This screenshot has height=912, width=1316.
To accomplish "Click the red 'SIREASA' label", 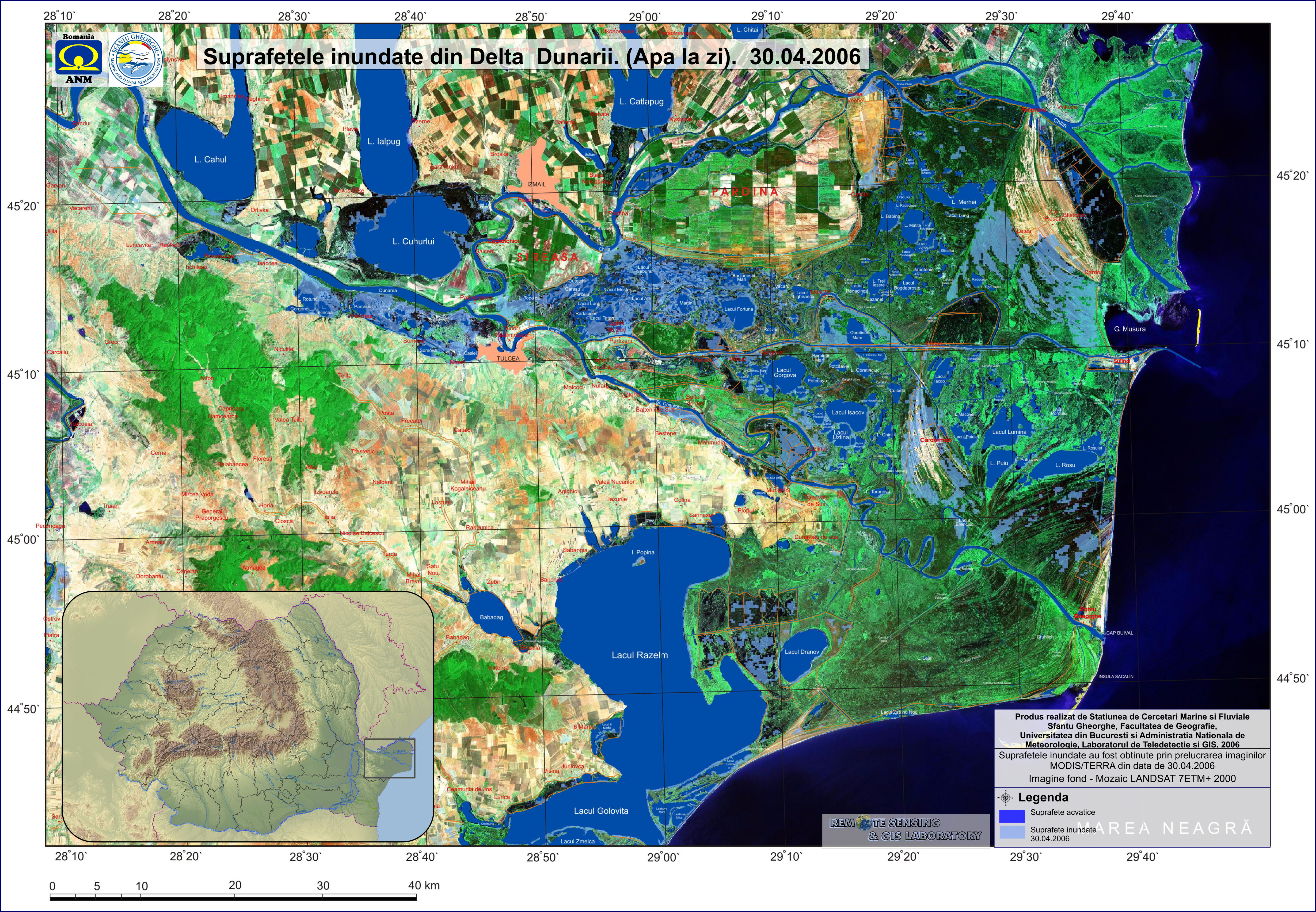I will point(547,257).
